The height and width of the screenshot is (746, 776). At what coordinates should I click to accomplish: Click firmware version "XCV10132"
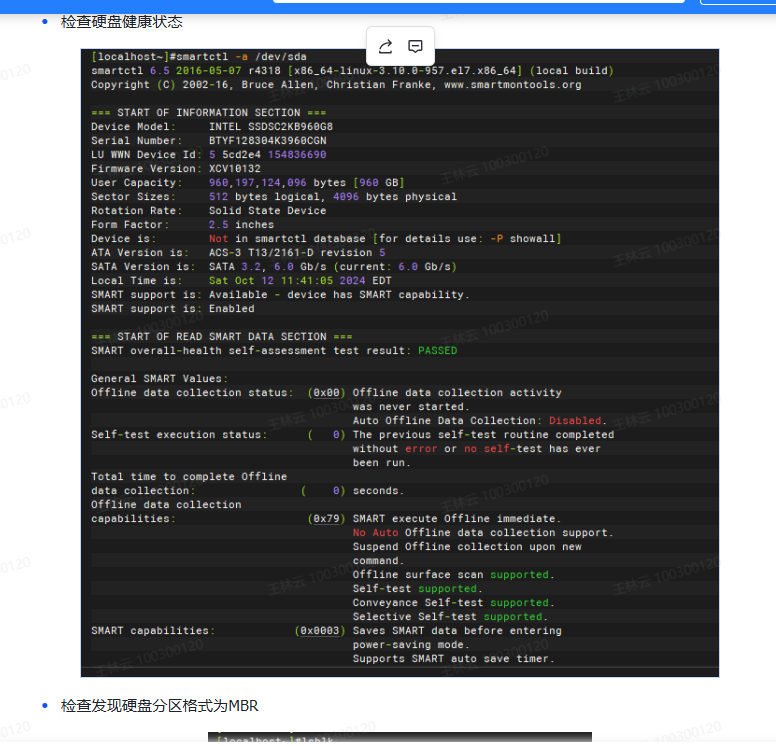235,169
